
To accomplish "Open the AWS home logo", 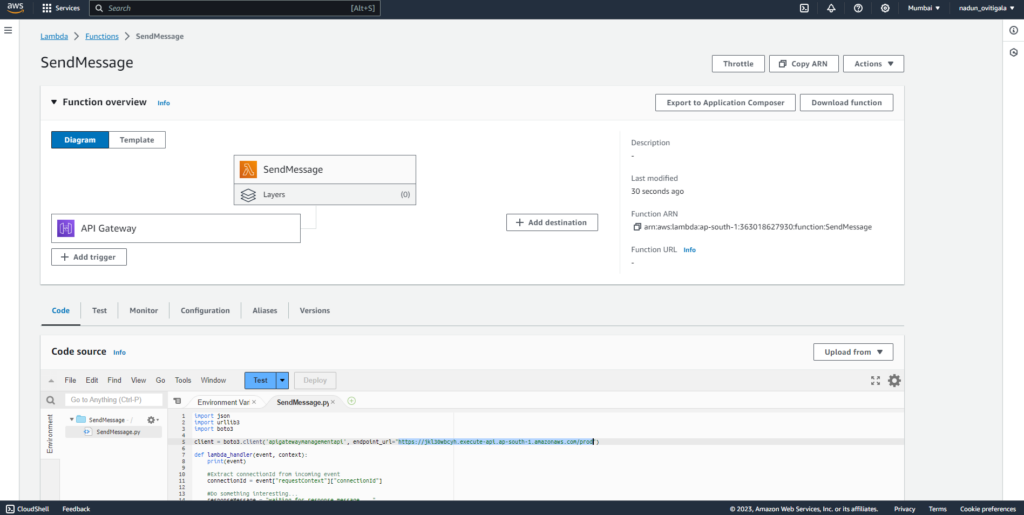I will click(x=16, y=8).
